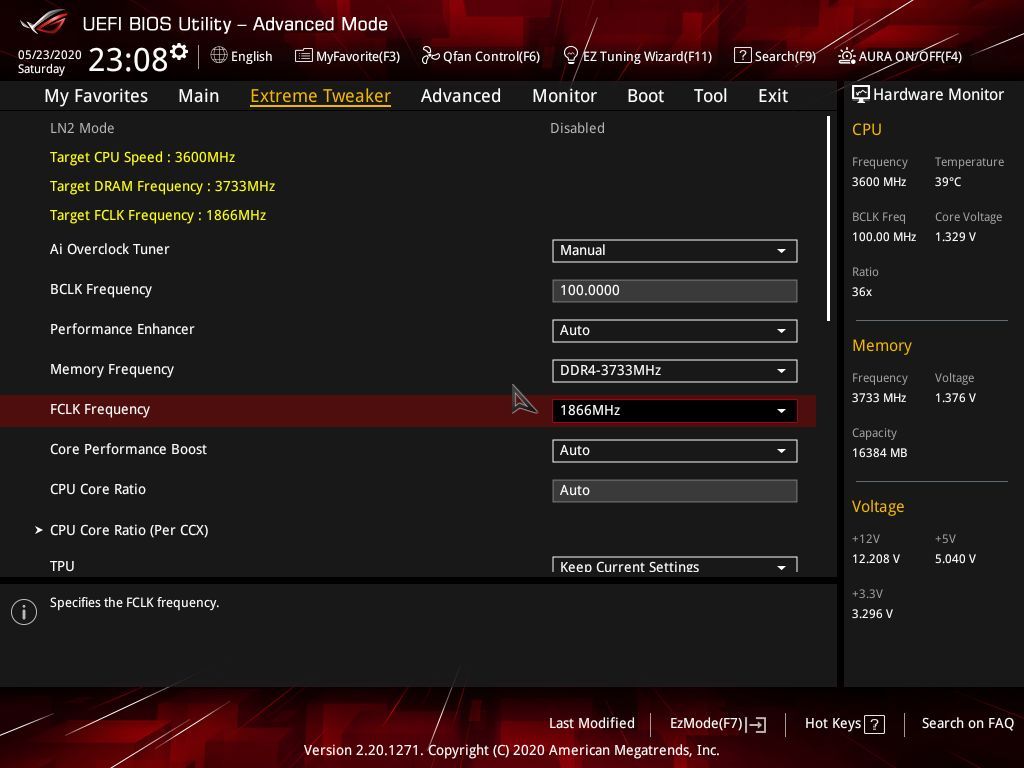Click Target CPU Speed : 3600MHz text
Screen dimensions: 1024x768
[142, 157]
